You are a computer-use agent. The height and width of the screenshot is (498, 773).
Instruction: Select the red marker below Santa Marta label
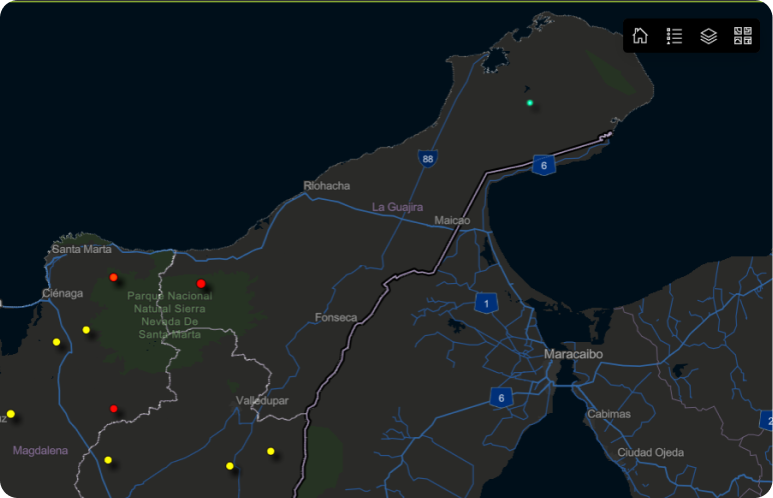click(x=113, y=277)
